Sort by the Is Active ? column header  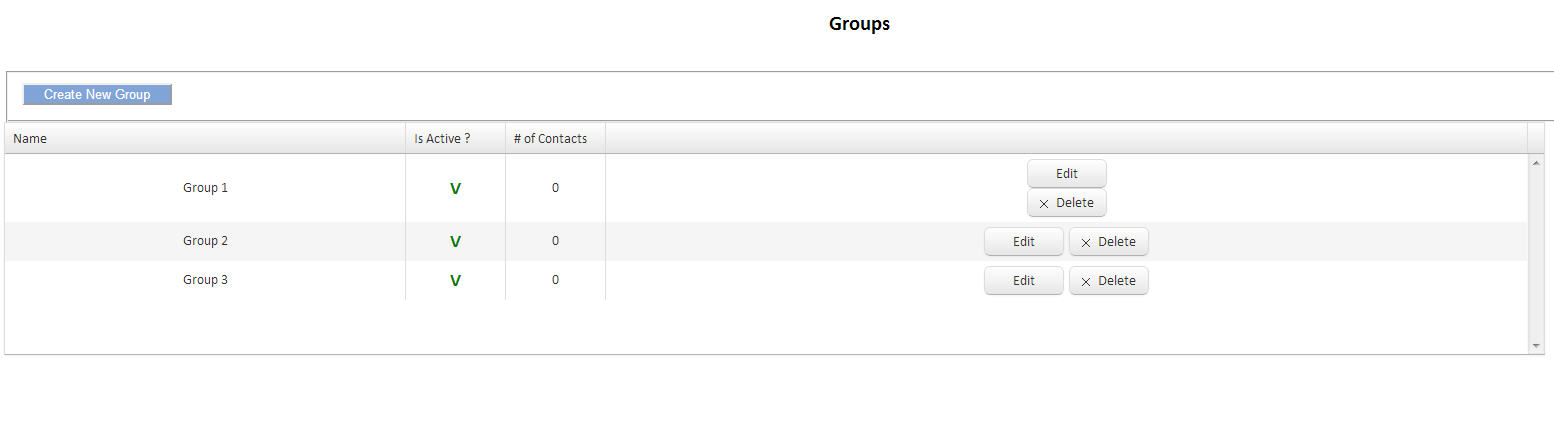pyautogui.click(x=442, y=139)
